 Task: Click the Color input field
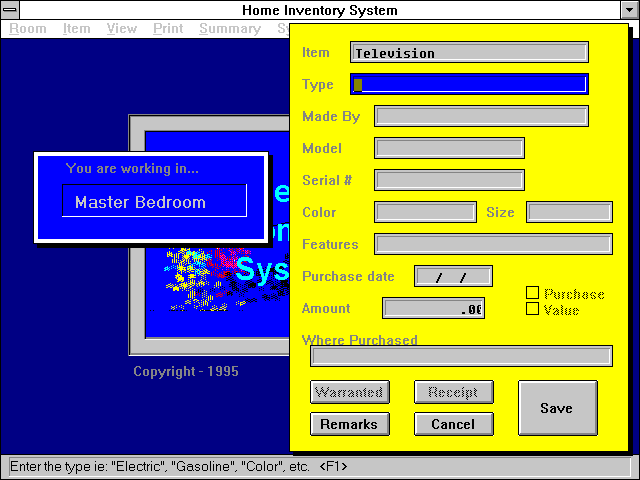[425, 212]
